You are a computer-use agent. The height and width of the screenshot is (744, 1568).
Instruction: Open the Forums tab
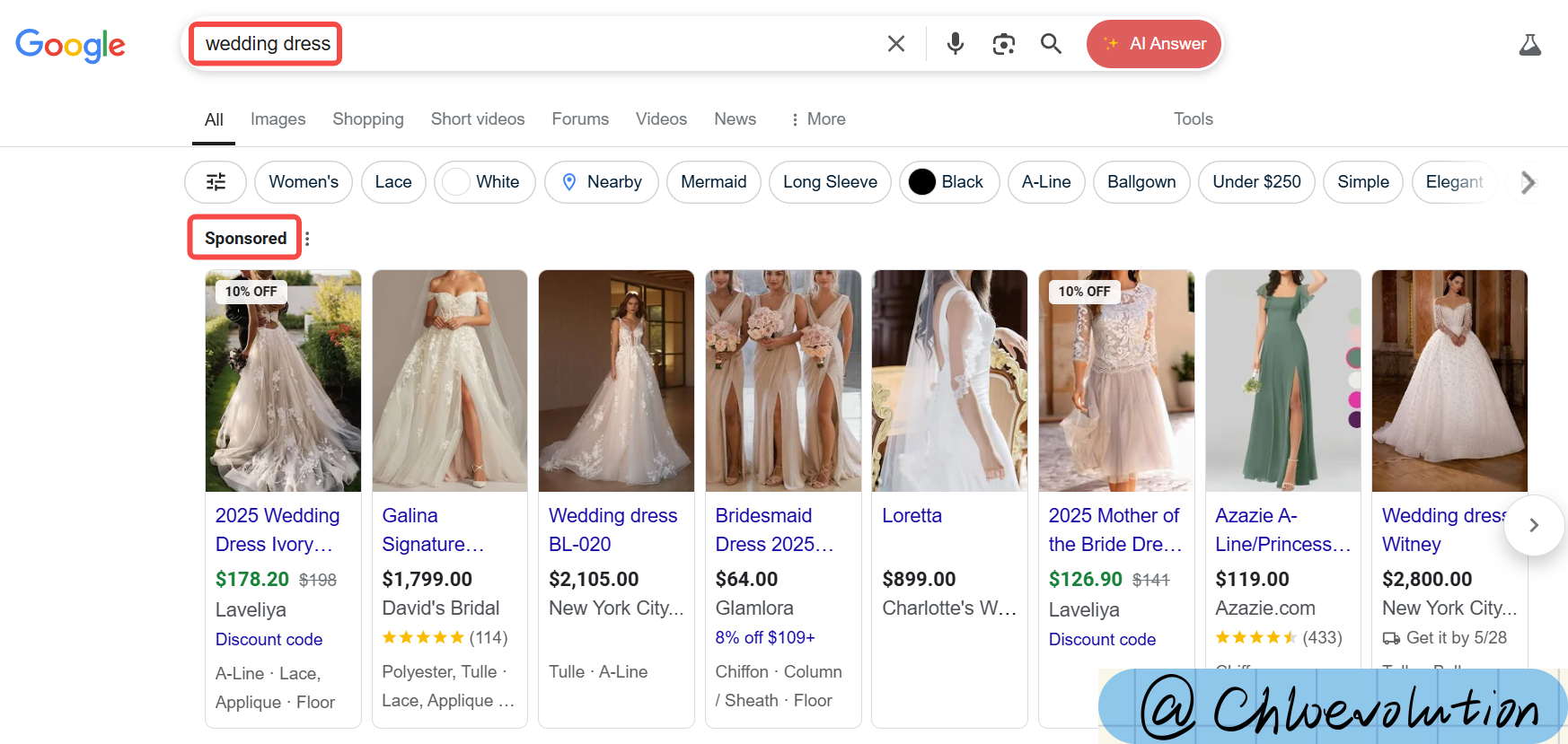click(x=580, y=118)
